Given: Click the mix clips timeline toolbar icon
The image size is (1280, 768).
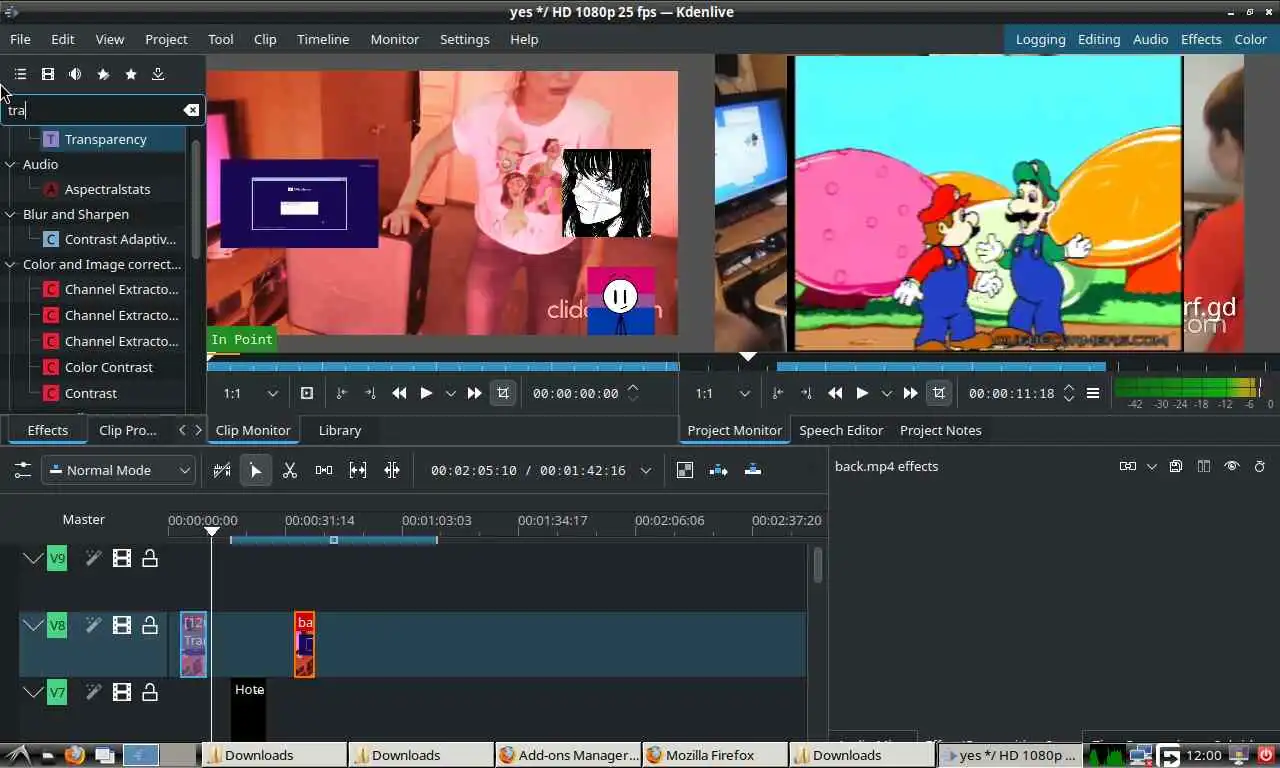Looking at the screenshot, I should click(x=223, y=470).
